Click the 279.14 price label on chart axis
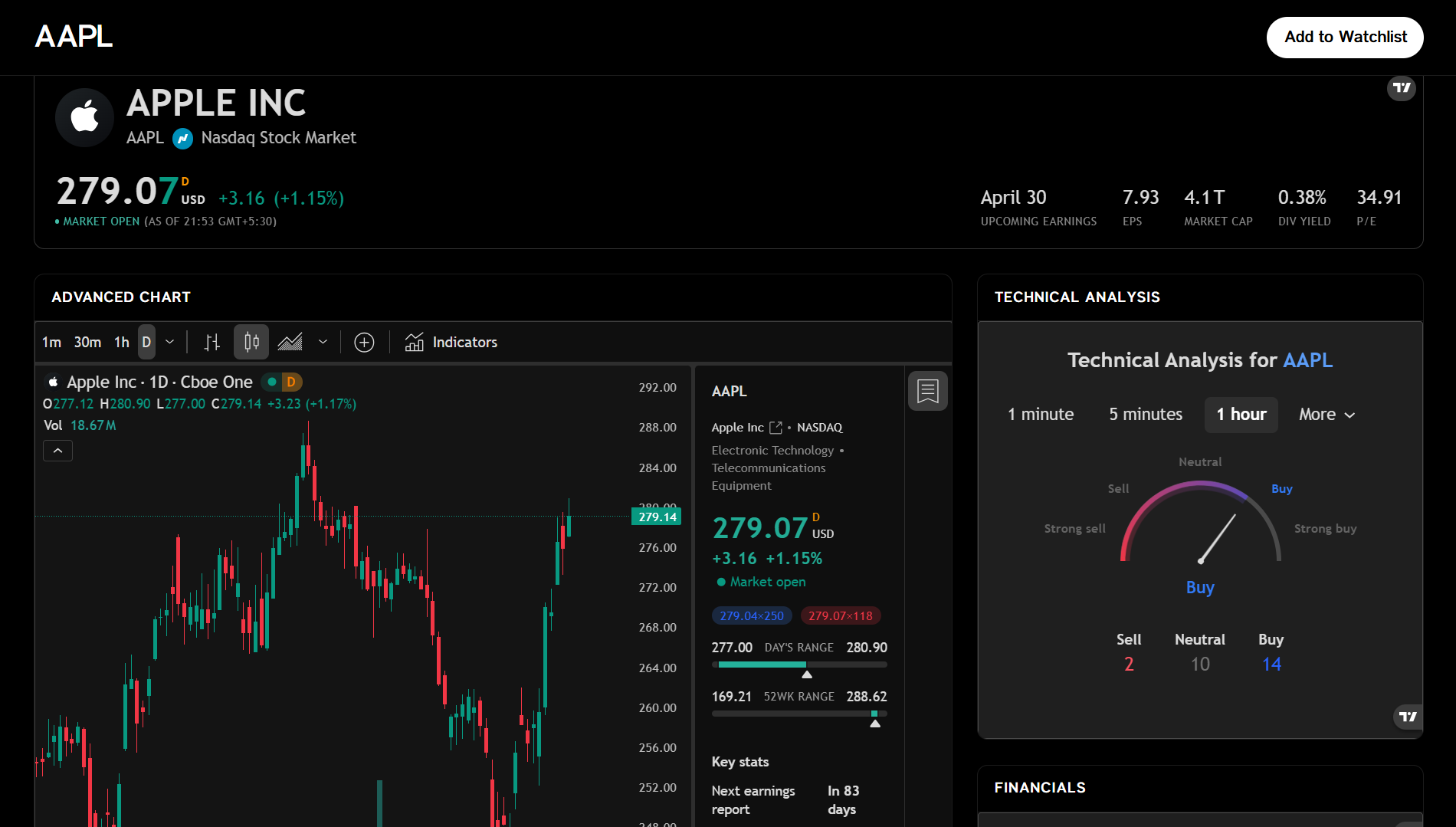Viewport: 1456px width, 827px height. [657, 517]
